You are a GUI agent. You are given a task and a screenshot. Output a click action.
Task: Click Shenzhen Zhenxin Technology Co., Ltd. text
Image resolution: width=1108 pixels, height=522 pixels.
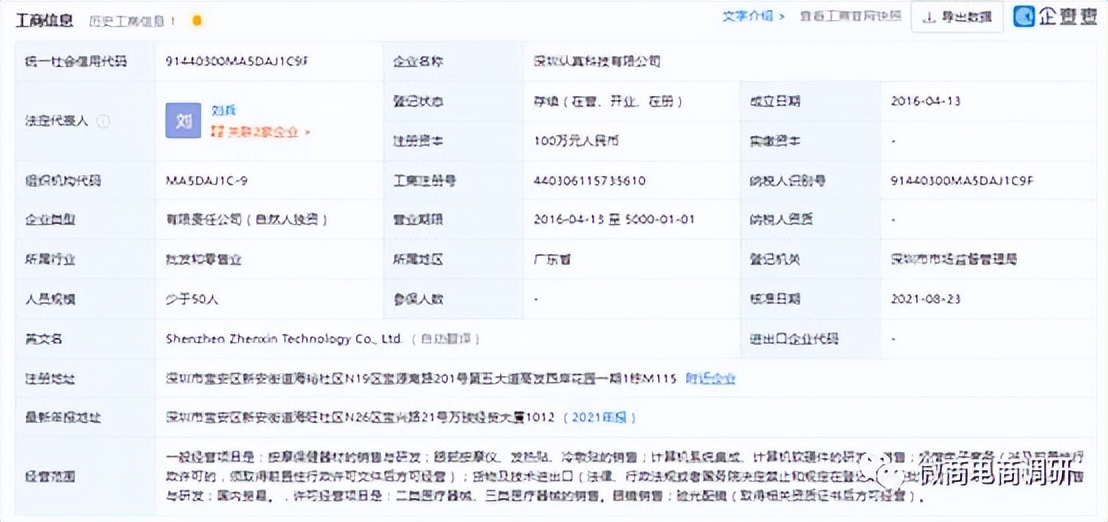point(283,339)
